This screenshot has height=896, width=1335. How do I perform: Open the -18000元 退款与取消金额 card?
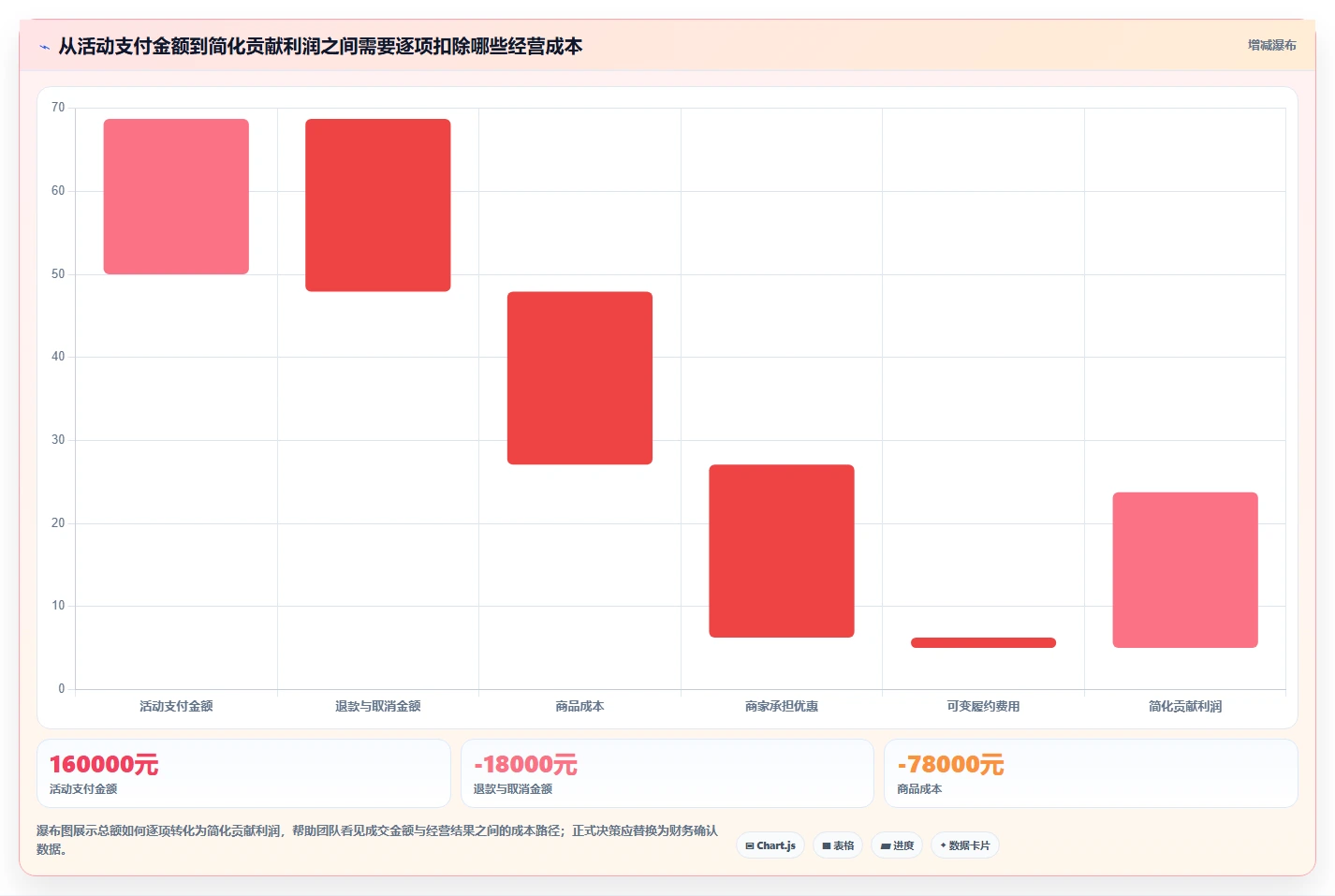[x=667, y=773]
